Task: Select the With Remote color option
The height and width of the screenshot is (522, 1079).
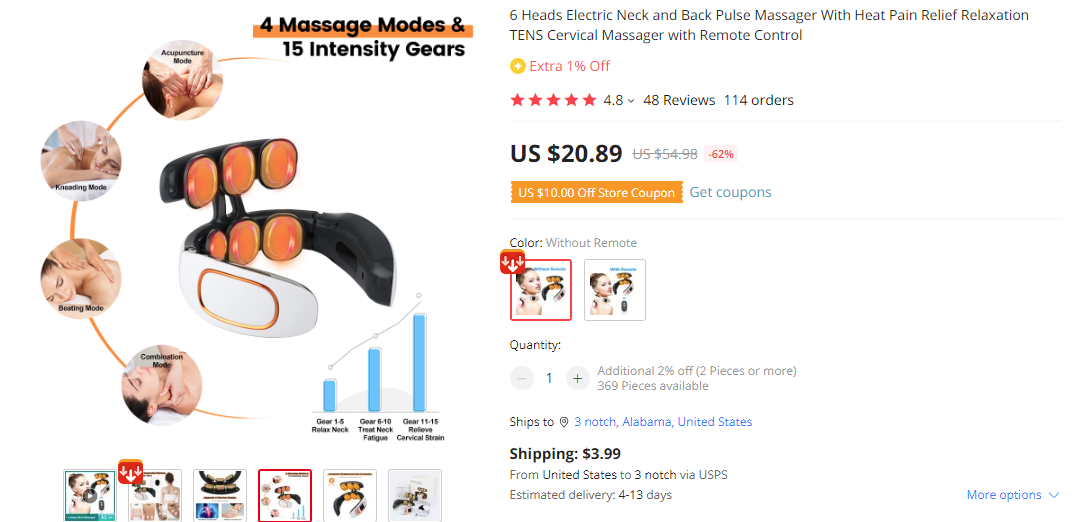Action: tap(615, 290)
